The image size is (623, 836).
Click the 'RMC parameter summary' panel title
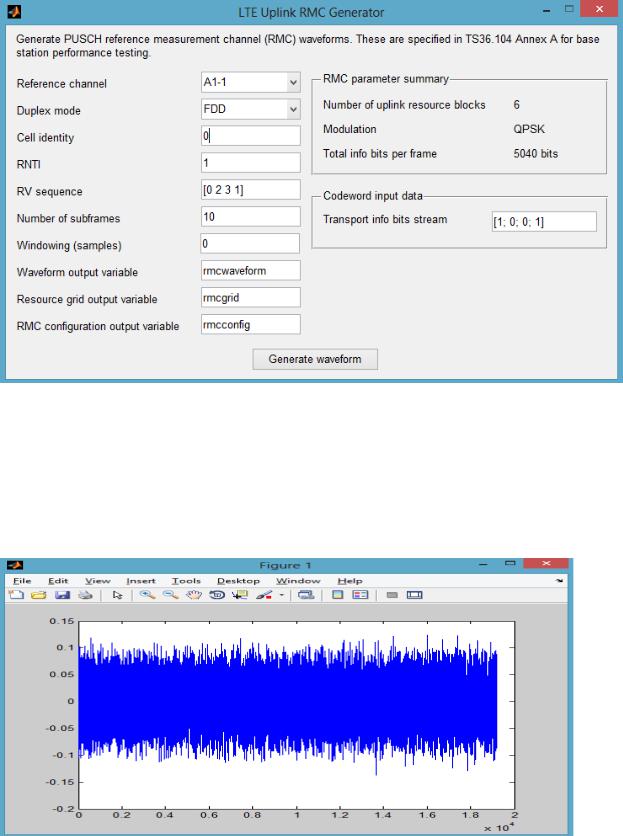click(x=386, y=79)
